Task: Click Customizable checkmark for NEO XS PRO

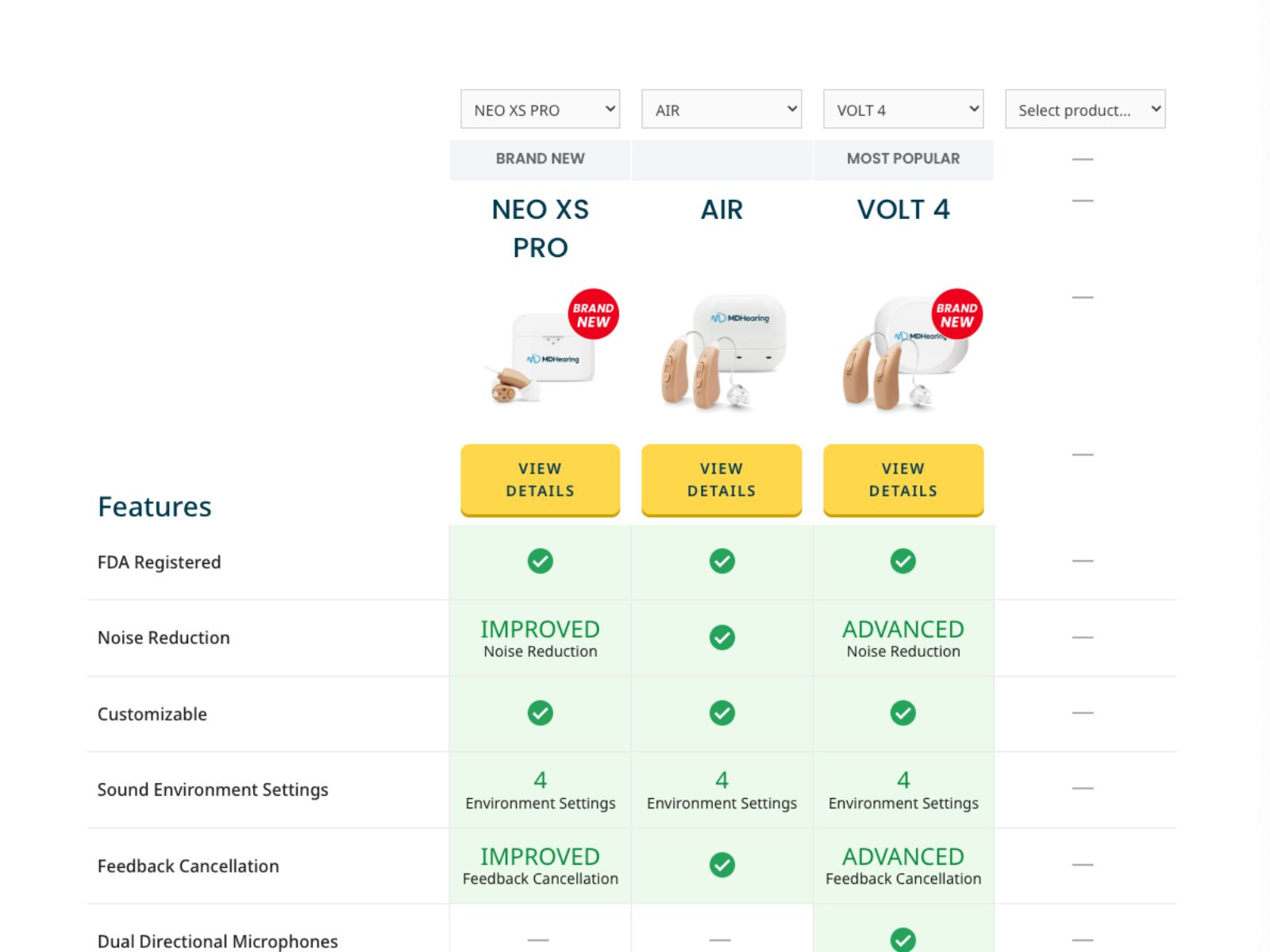Action: pos(541,713)
